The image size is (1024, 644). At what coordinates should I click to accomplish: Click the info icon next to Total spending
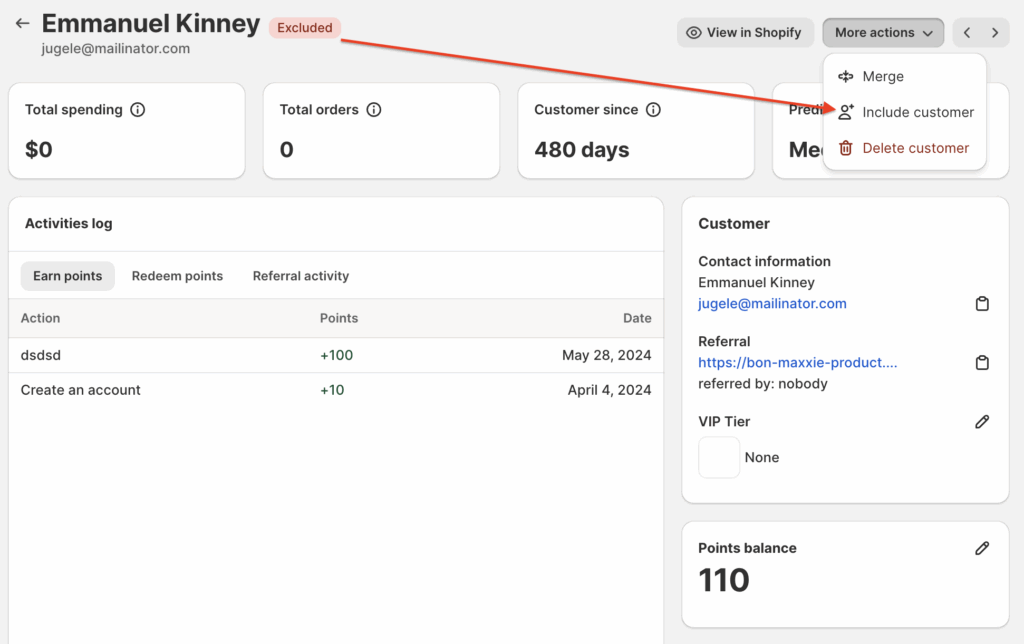138,110
